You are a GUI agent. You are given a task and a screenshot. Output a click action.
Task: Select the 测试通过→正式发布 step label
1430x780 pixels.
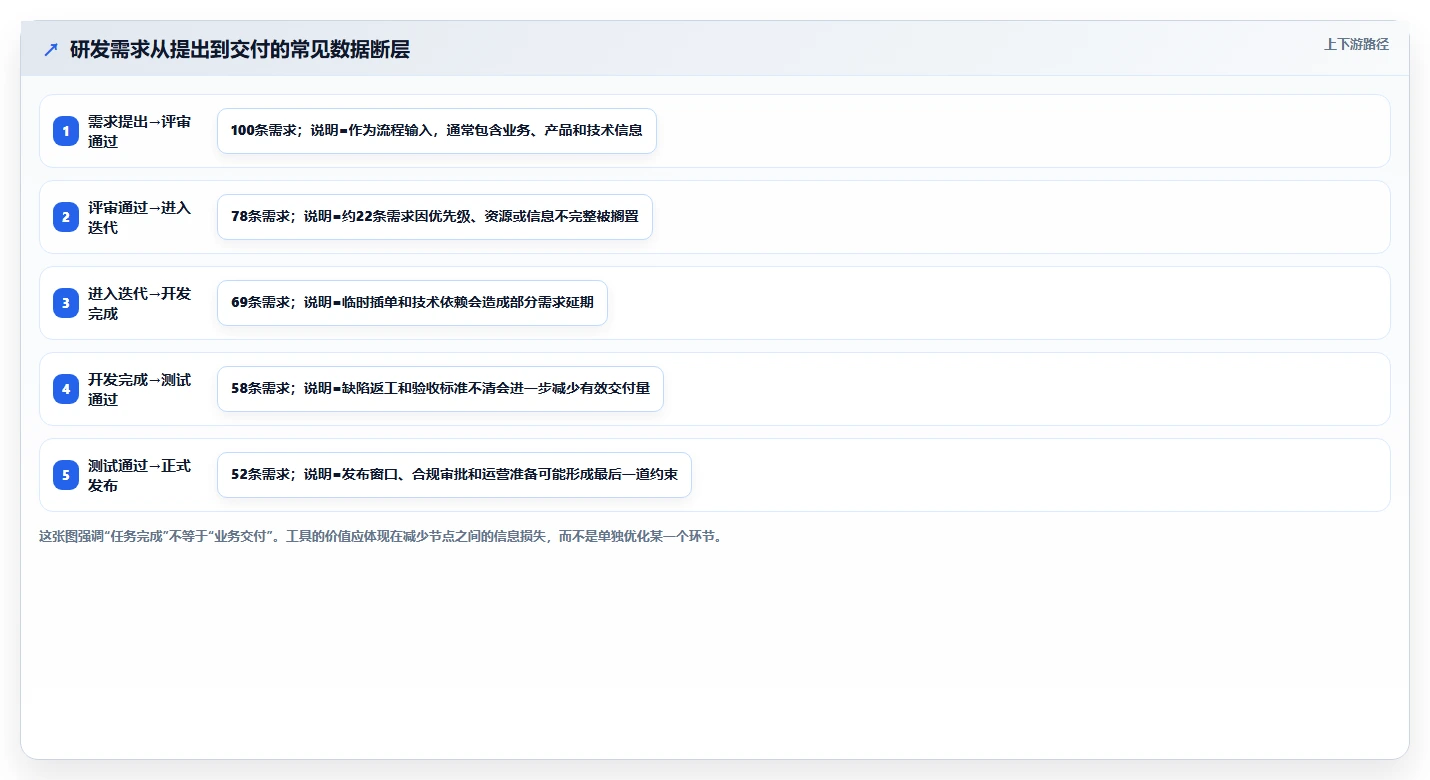(139, 475)
